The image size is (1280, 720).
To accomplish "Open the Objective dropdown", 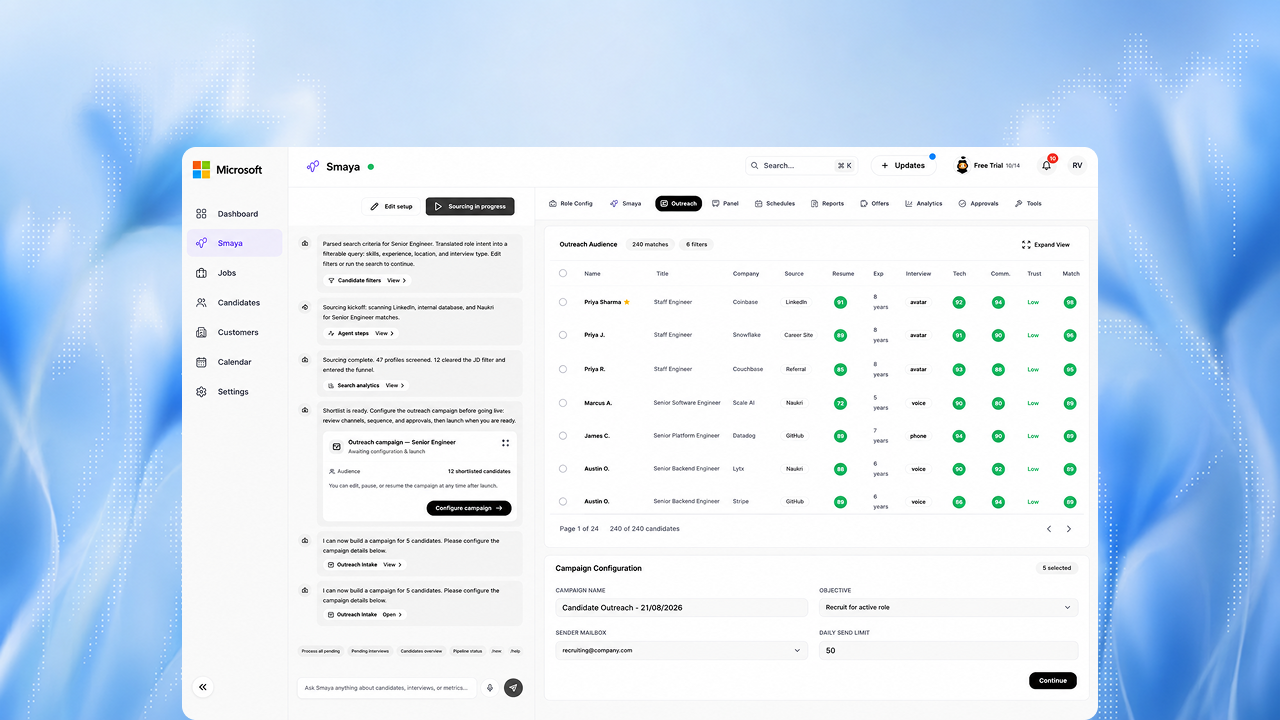I will [948, 607].
